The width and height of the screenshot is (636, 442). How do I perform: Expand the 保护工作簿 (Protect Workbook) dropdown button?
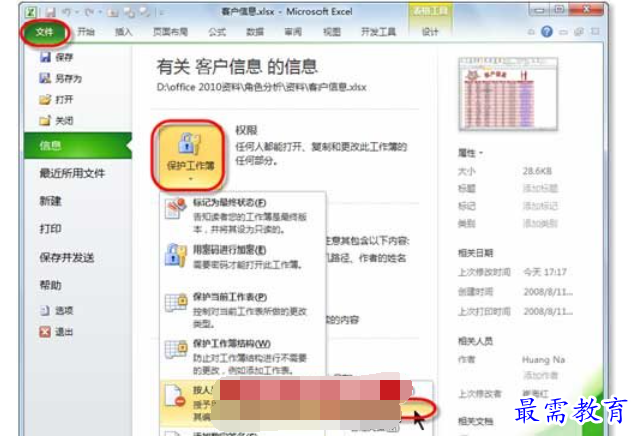coord(190,155)
